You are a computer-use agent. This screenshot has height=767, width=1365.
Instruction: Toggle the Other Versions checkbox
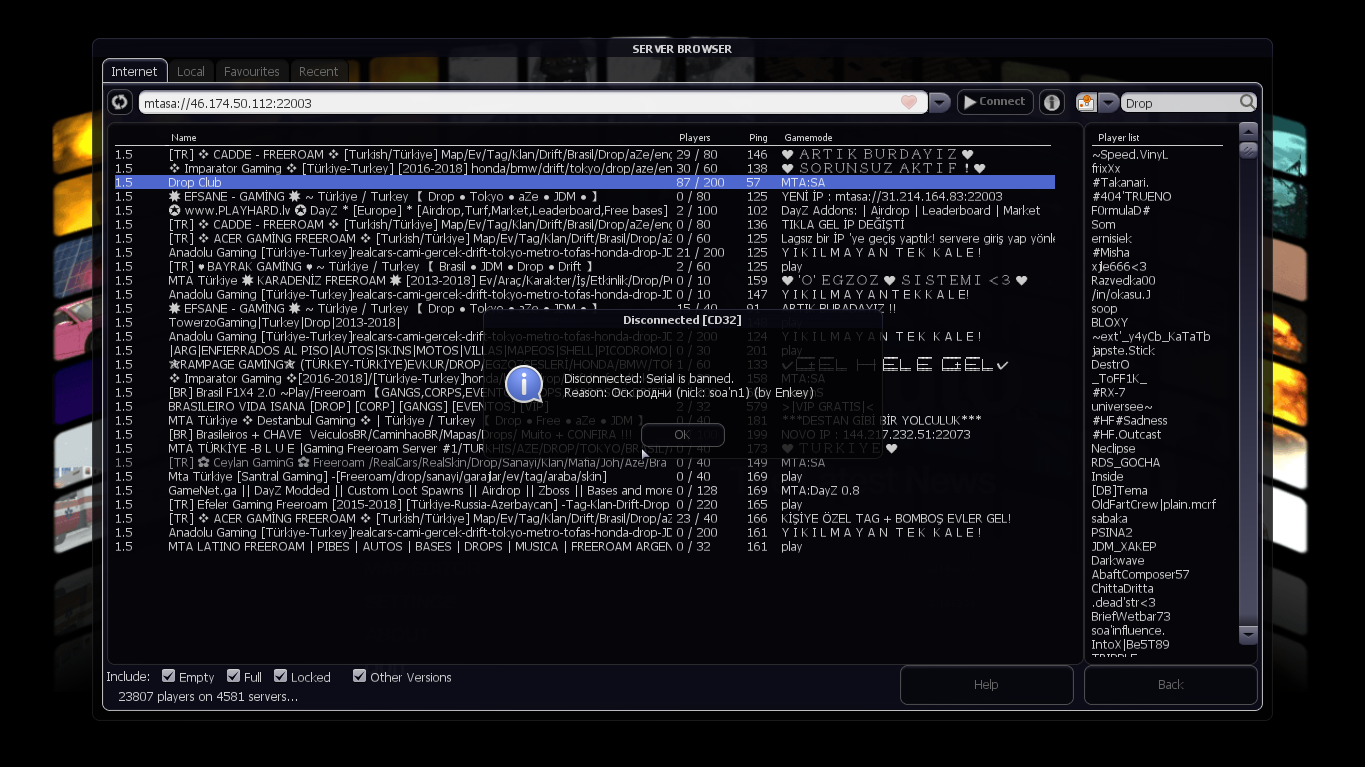[359, 676]
